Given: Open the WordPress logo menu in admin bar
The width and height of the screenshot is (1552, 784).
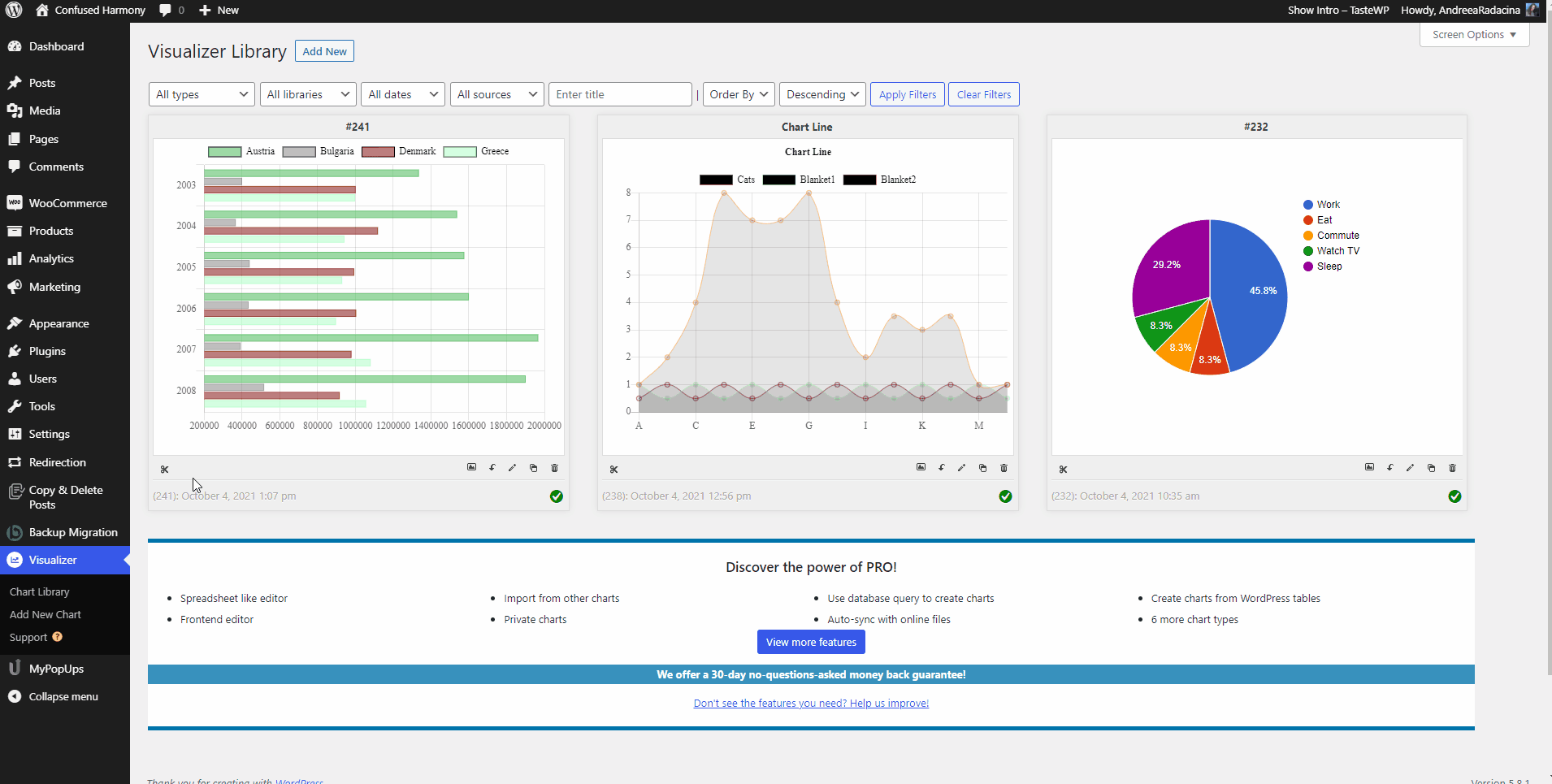Looking at the screenshot, I should [x=14, y=10].
